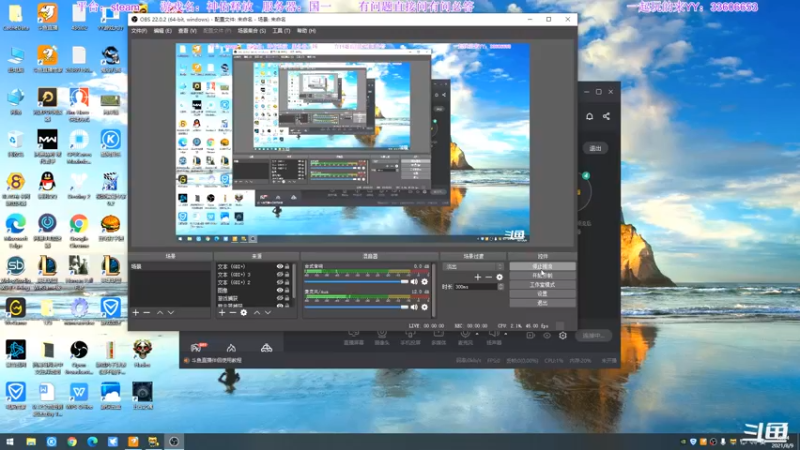Open File Explorer from the taskbar
The width and height of the screenshot is (800, 450).
pos(31,442)
